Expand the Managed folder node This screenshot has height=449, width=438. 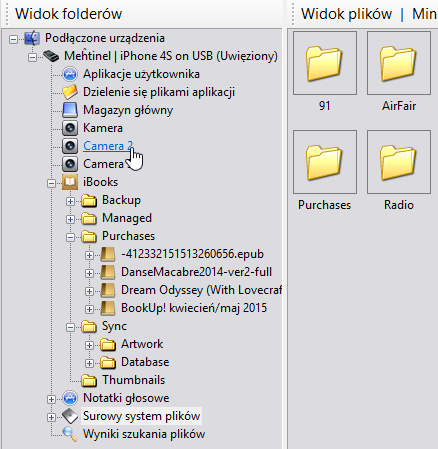[70, 219]
